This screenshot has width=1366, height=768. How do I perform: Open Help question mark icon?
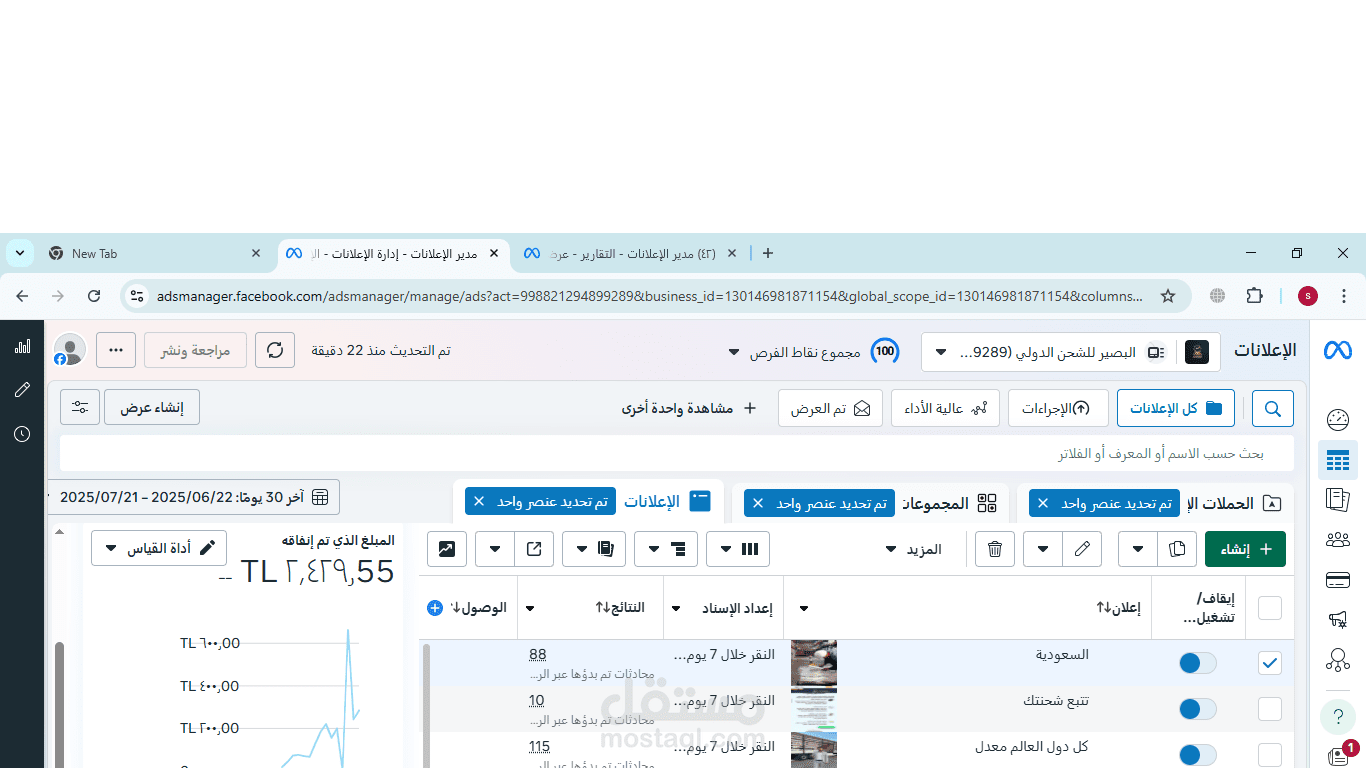(x=1338, y=716)
